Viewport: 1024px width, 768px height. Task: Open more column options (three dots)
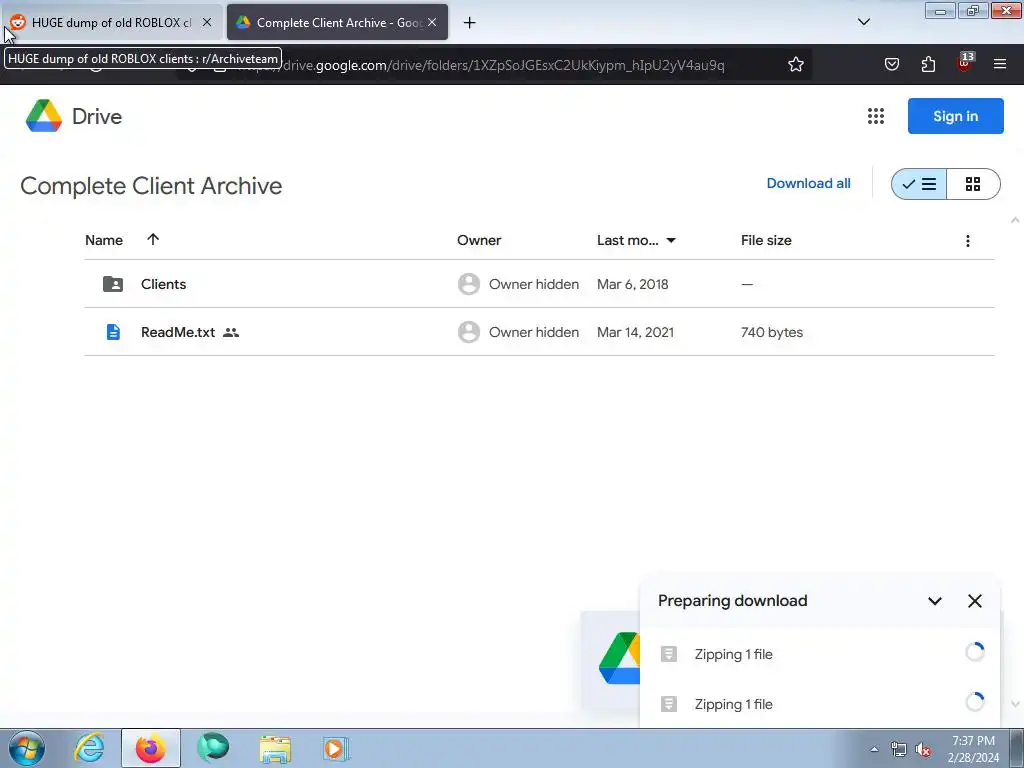(x=968, y=241)
